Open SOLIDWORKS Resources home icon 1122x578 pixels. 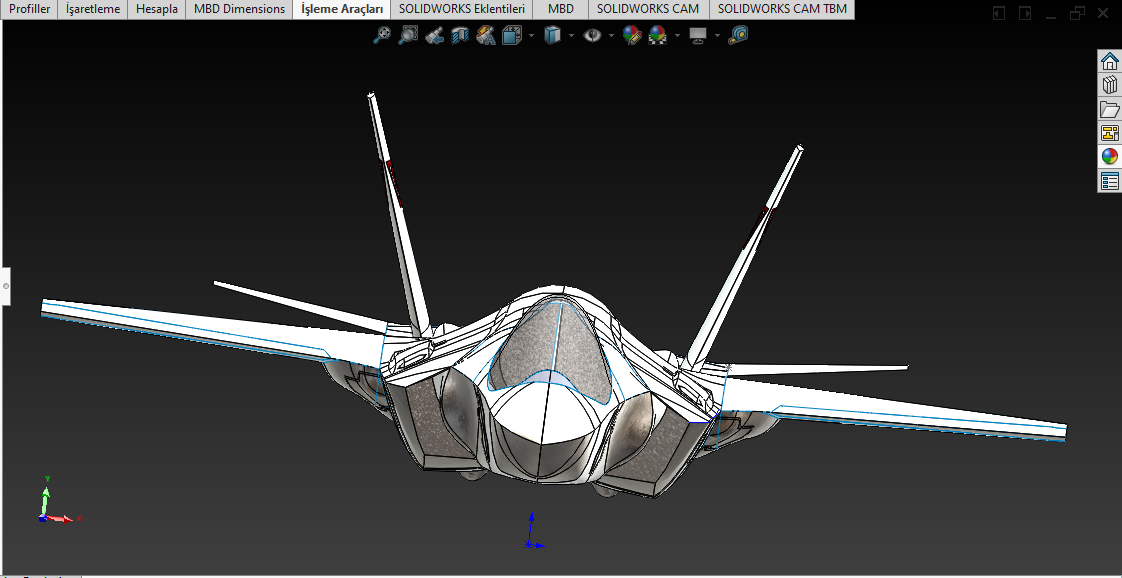[1109, 61]
